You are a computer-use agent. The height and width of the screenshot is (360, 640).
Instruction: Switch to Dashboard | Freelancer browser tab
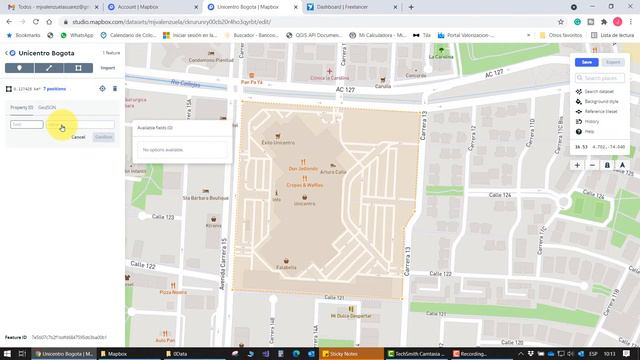pyautogui.click(x=351, y=7)
